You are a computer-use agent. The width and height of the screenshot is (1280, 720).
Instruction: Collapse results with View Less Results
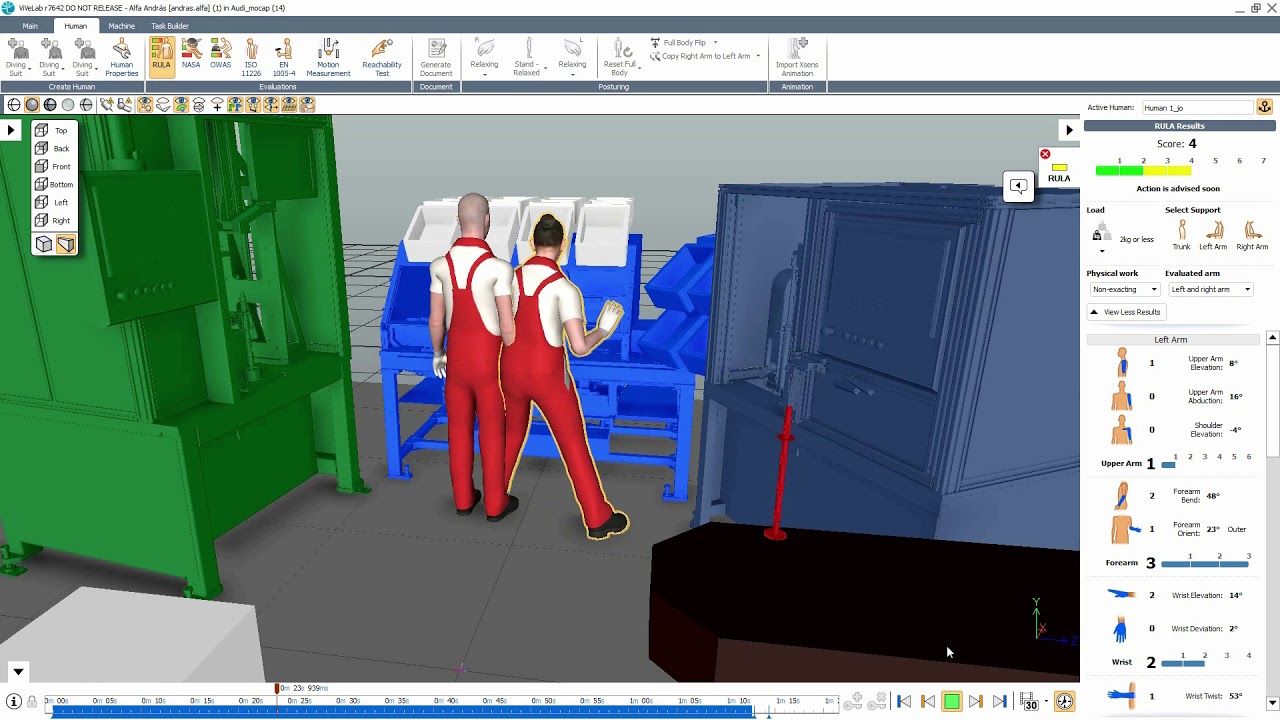click(1125, 312)
